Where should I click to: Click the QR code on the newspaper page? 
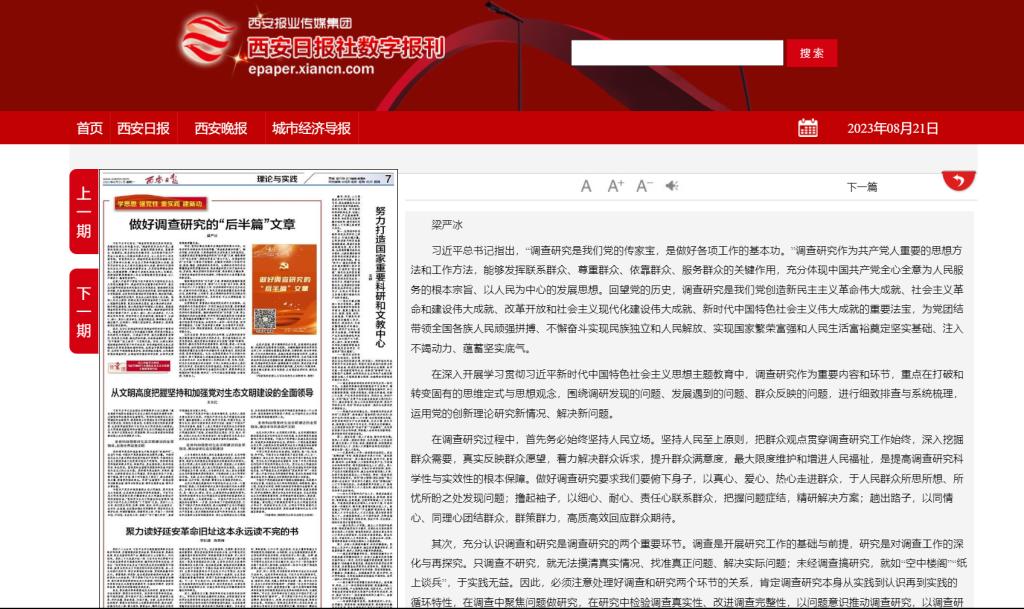coord(265,319)
